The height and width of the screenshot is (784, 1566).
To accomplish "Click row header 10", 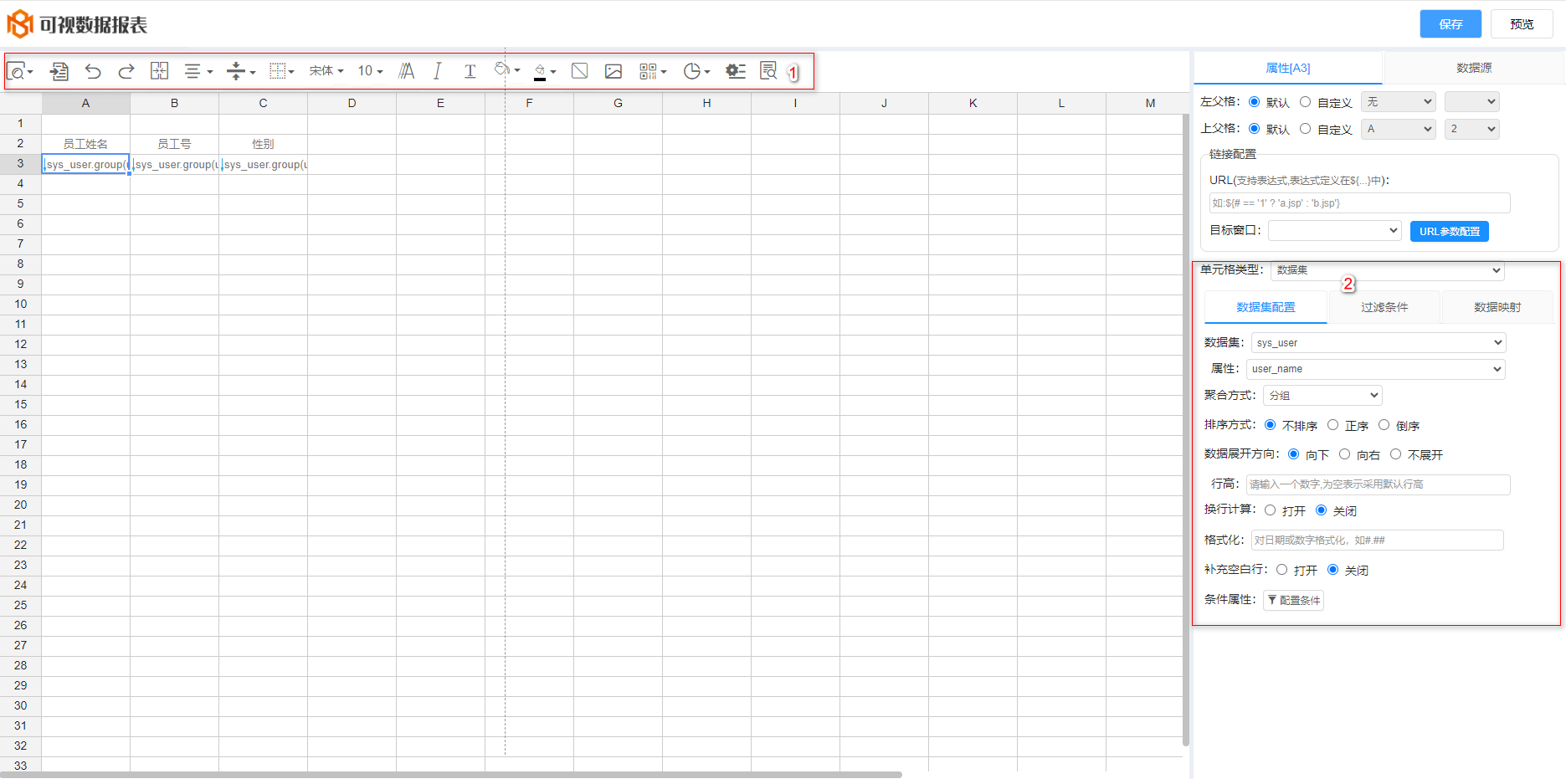I will [21, 304].
